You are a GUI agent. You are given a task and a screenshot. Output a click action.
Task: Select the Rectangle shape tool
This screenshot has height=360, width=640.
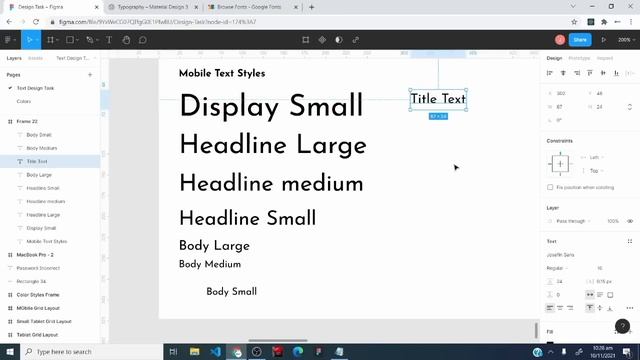[70, 40]
